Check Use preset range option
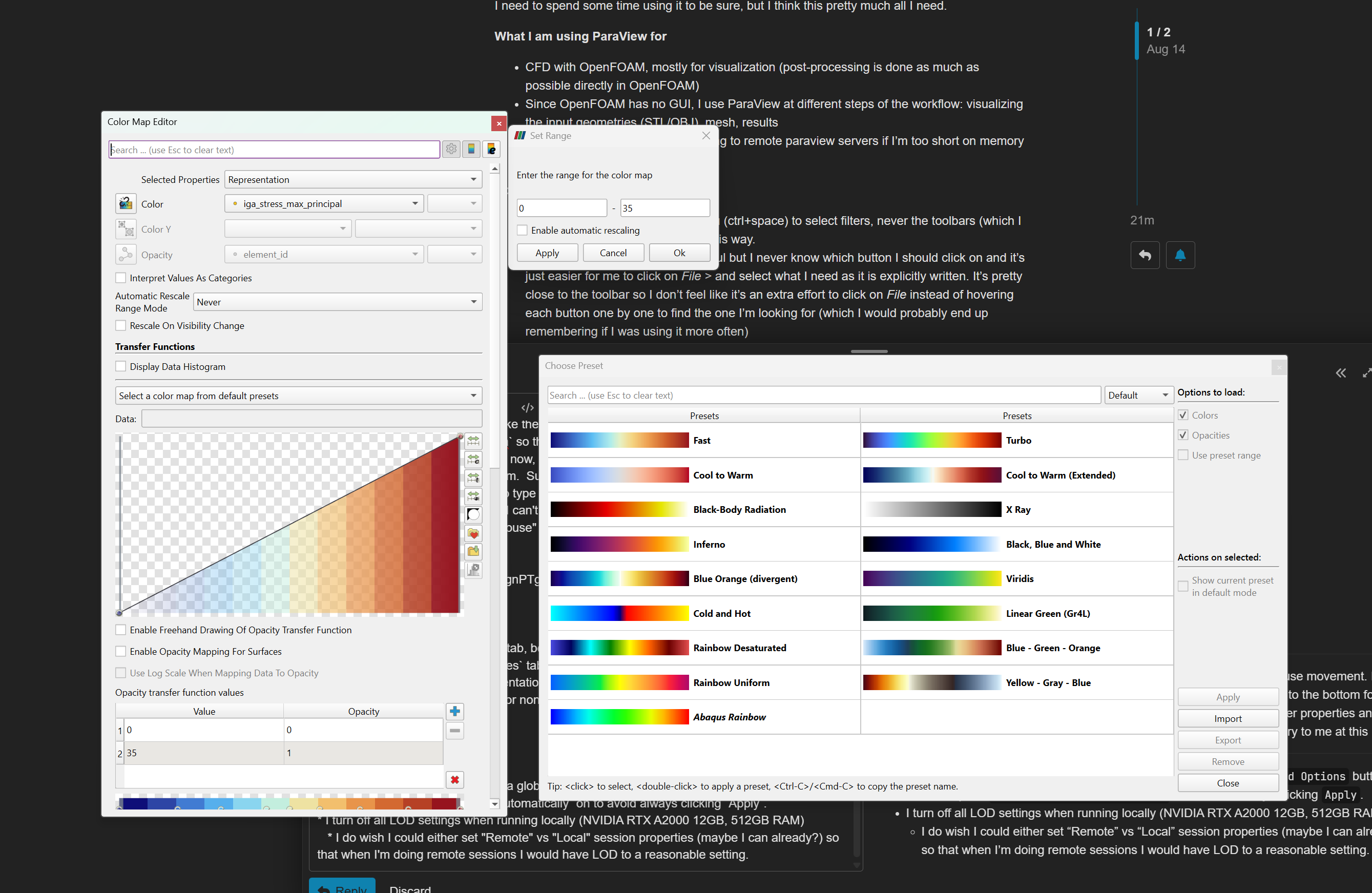The width and height of the screenshot is (1372, 893). click(x=1183, y=455)
